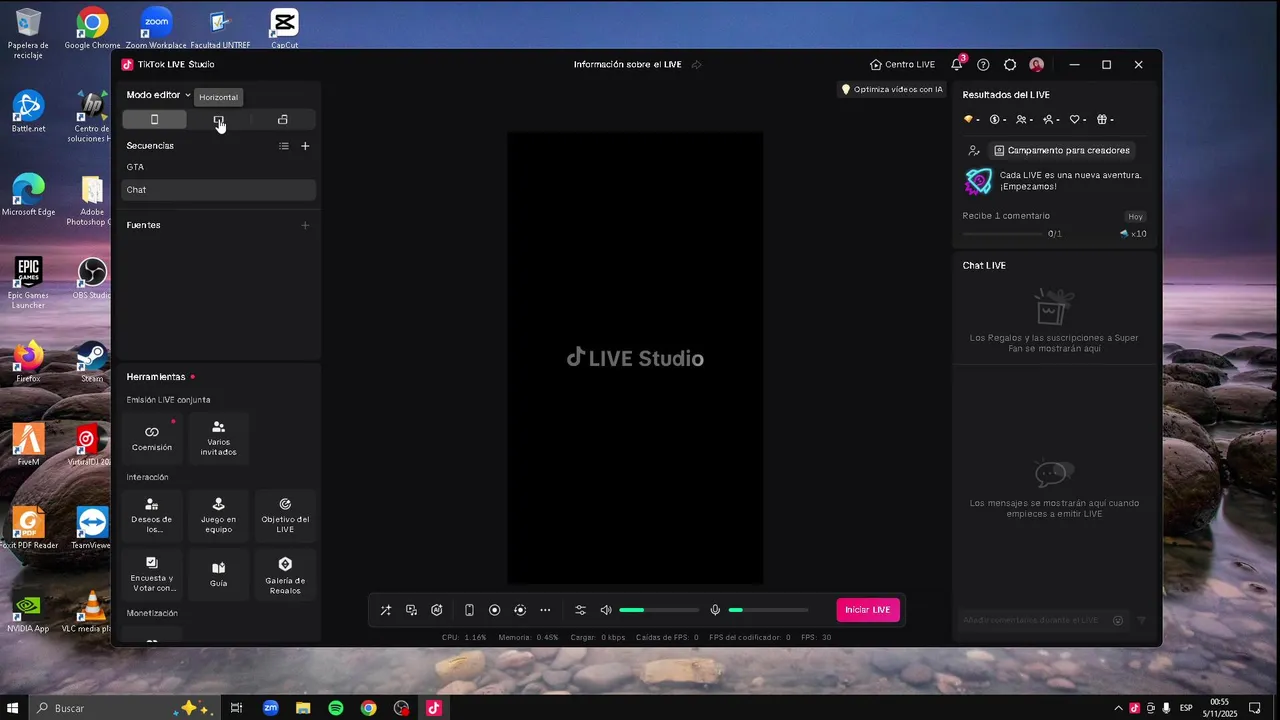The width and height of the screenshot is (1280, 720).
Task: Open the three-dots more options menu
Action: pos(545,610)
